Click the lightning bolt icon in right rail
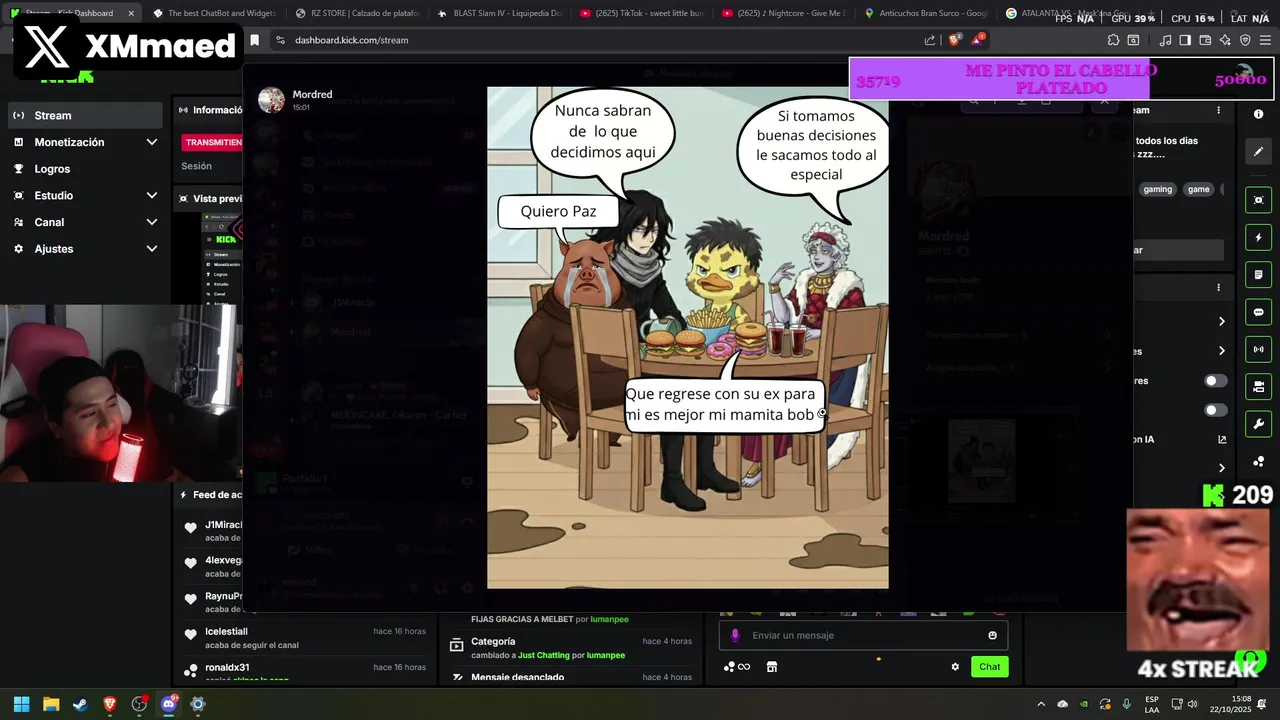 (1258, 238)
